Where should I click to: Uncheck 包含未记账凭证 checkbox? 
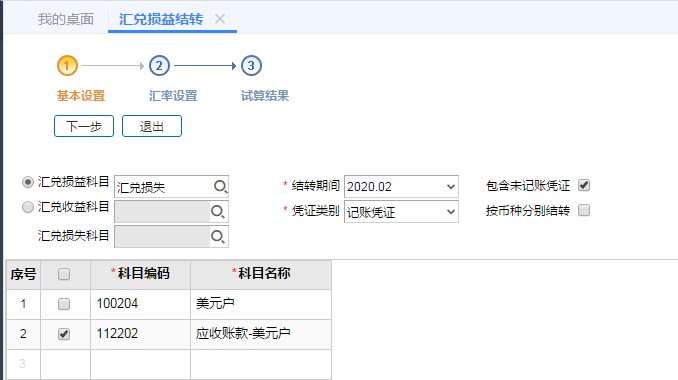pyautogui.click(x=584, y=185)
